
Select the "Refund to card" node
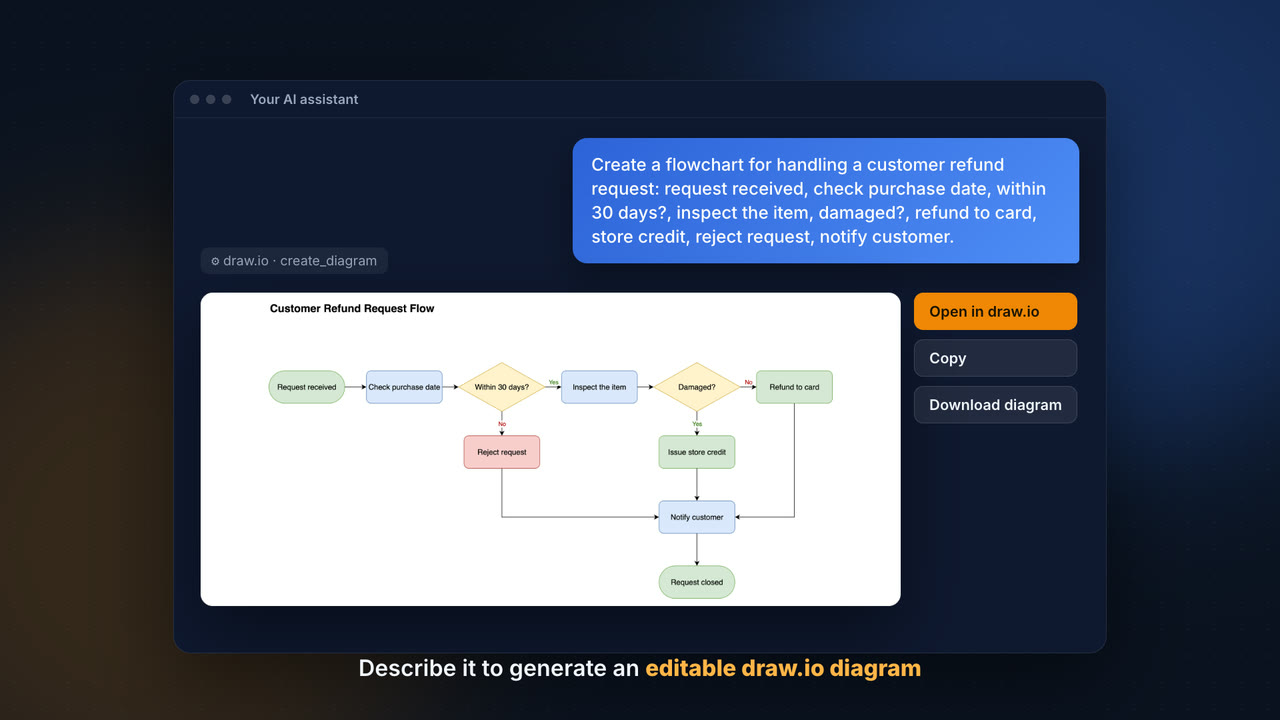tap(794, 387)
